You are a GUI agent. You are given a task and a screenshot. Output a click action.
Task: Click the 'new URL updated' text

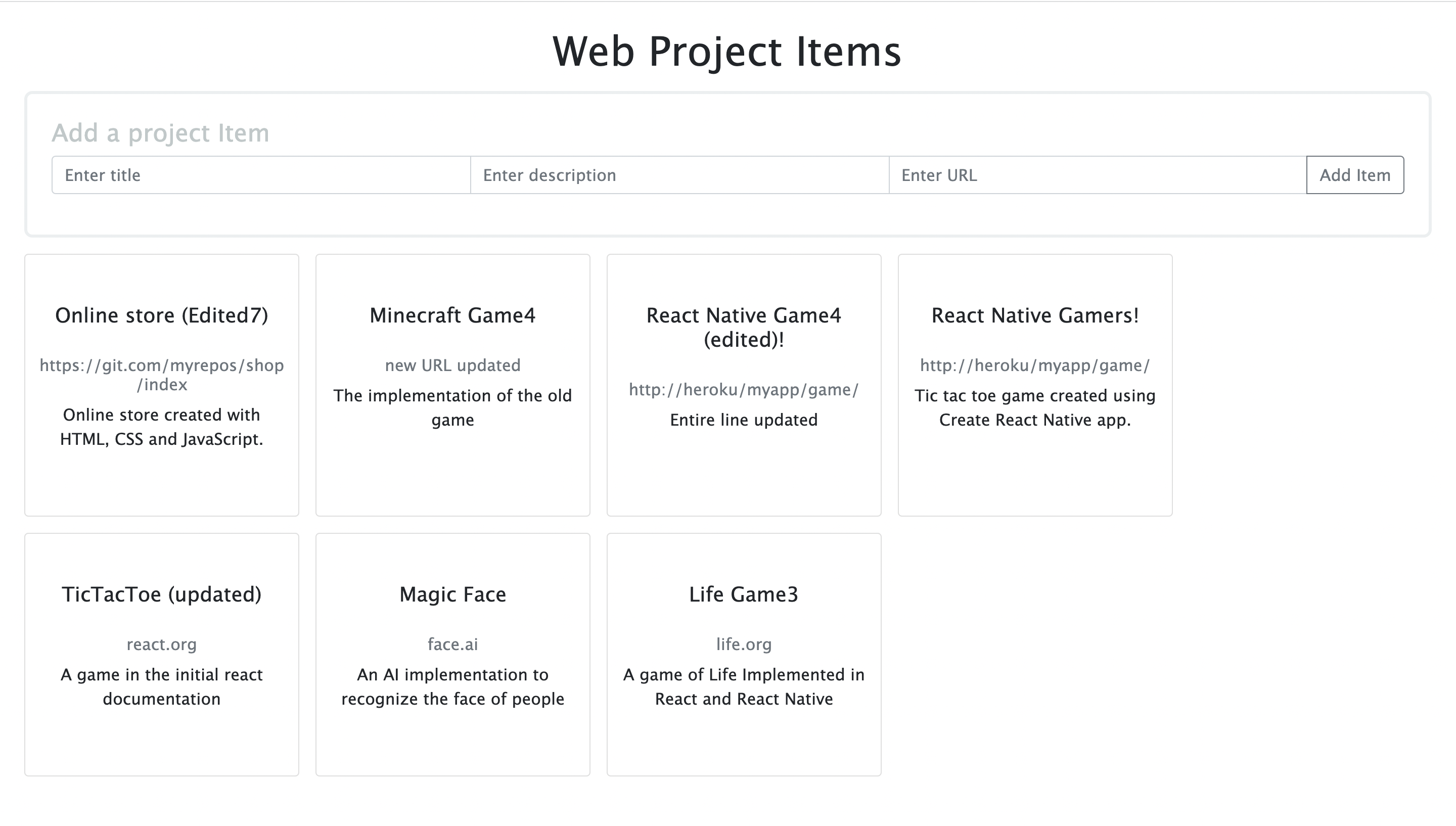tap(452, 365)
